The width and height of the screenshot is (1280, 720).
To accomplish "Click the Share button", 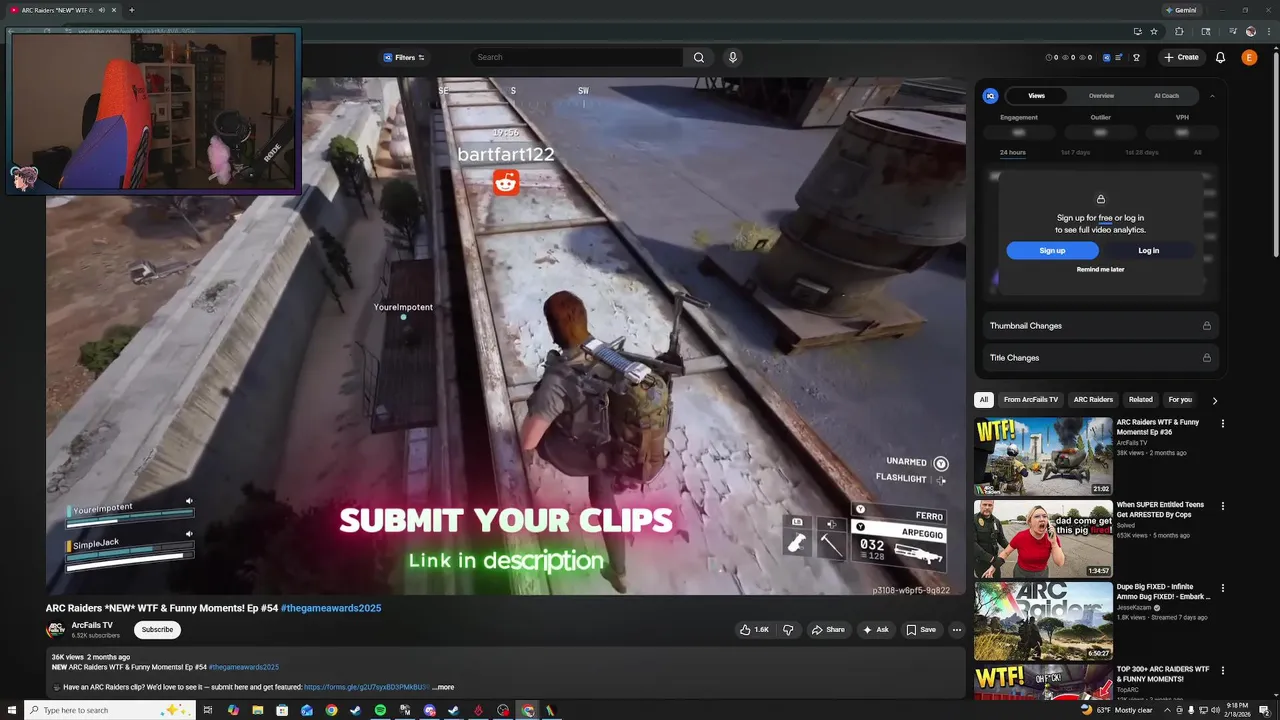I will click(828, 630).
